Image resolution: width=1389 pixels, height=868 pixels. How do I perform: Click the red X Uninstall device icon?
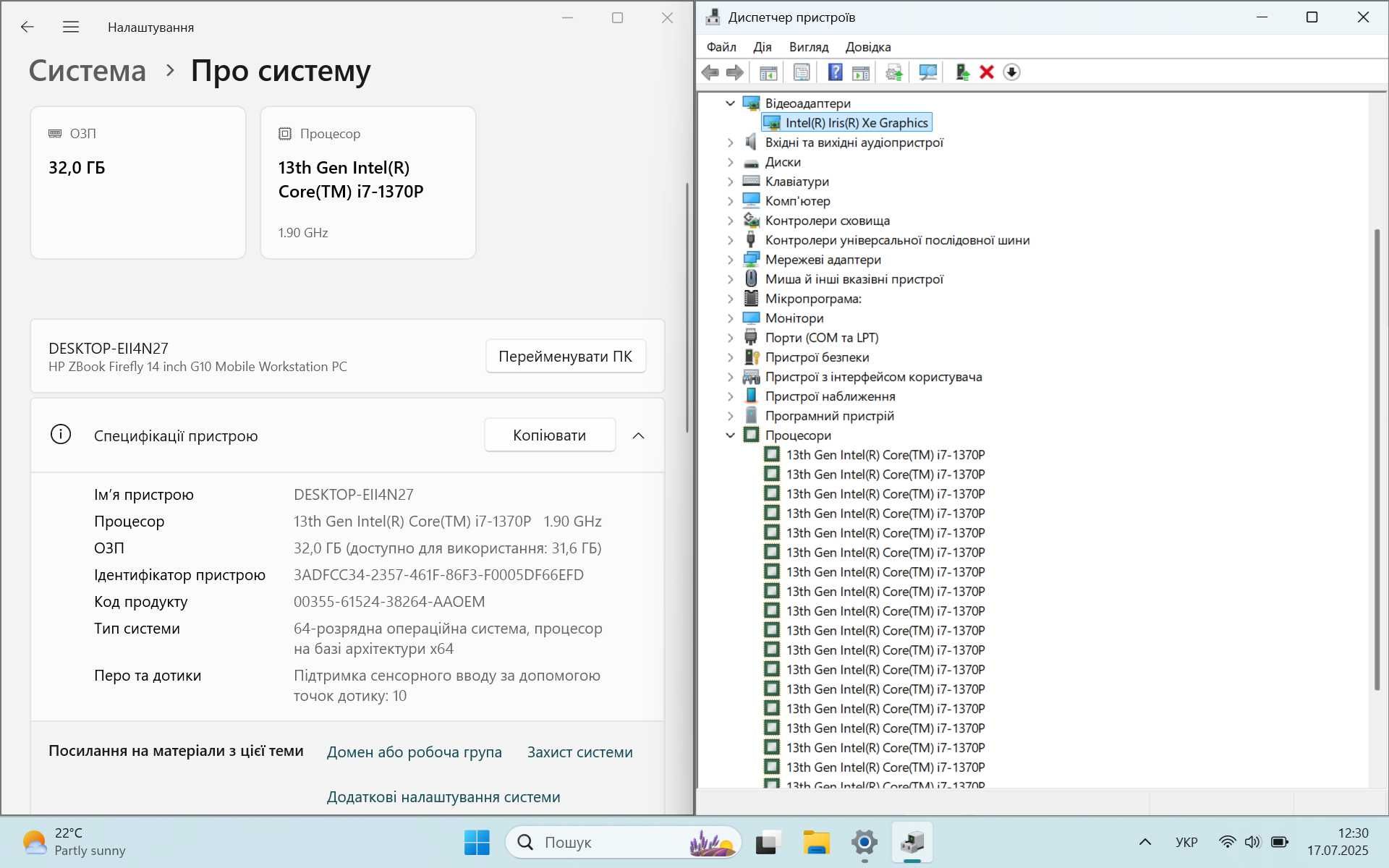[x=987, y=72]
